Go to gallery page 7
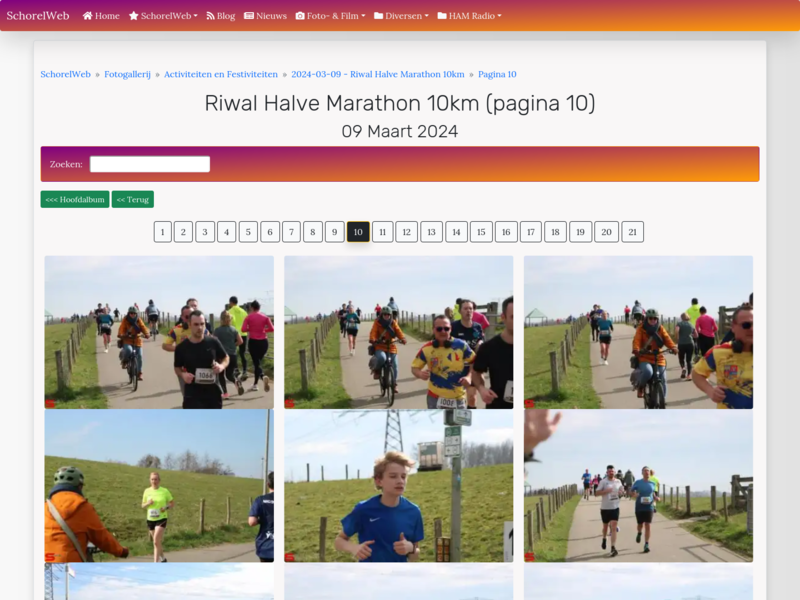This screenshot has width=800, height=600. tap(291, 232)
